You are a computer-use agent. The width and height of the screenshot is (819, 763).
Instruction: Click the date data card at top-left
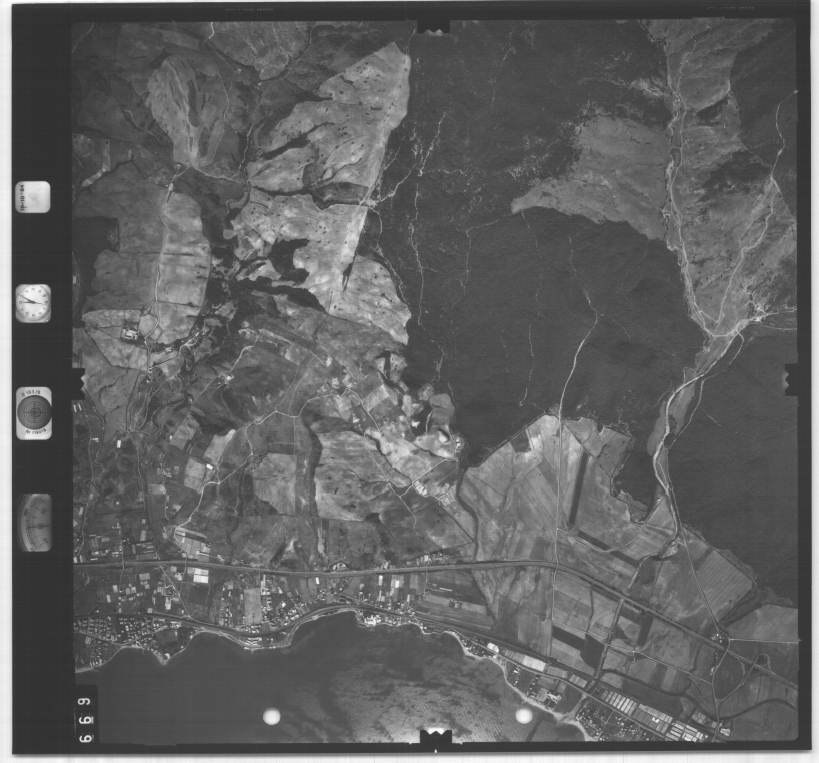click(x=32, y=197)
